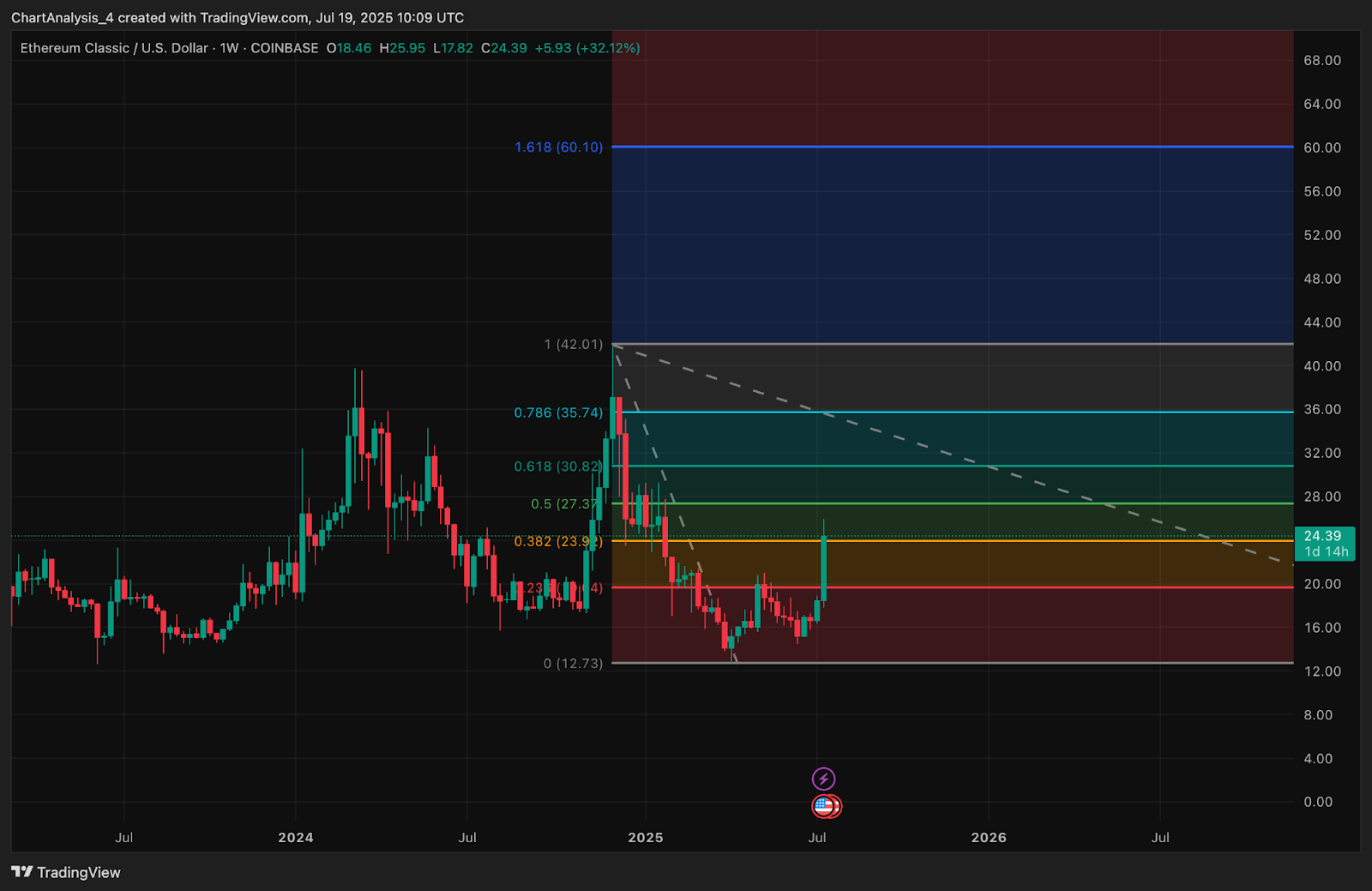The width and height of the screenshot is (1372, 891).
Task: Click the 1W timeframe label in the title
Action: point(229,48)
